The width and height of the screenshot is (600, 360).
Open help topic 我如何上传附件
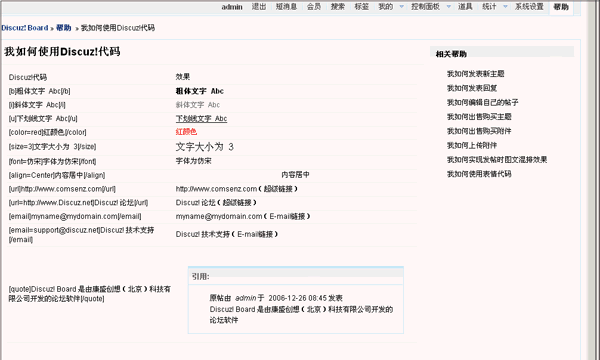(x=472, y=145)
